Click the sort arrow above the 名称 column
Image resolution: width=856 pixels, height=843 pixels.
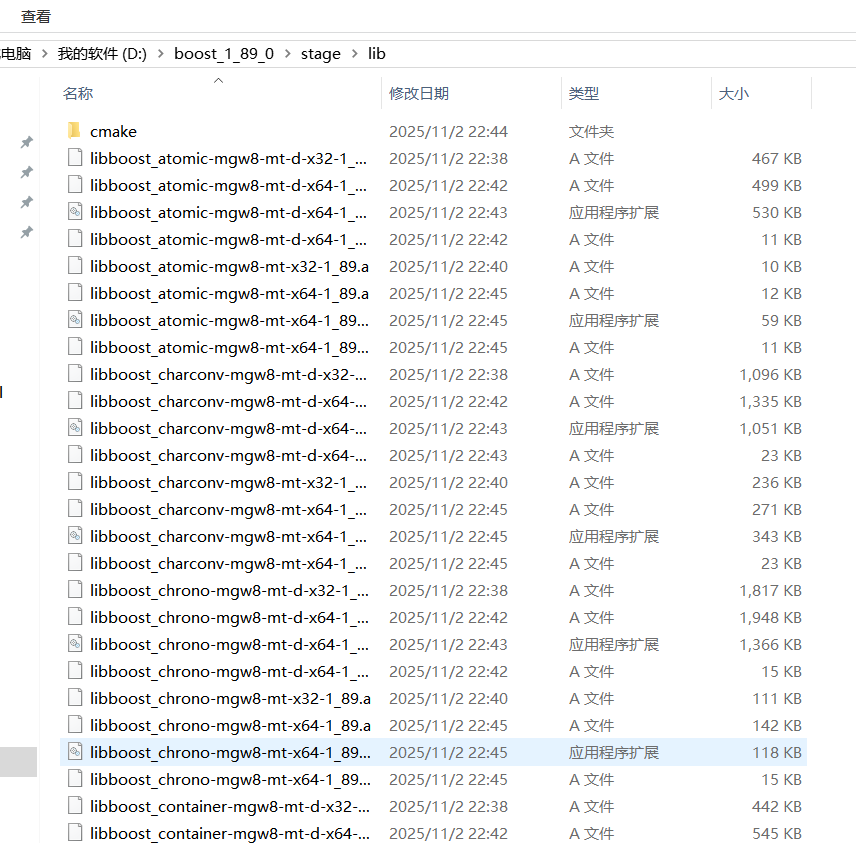click(218, 80)
